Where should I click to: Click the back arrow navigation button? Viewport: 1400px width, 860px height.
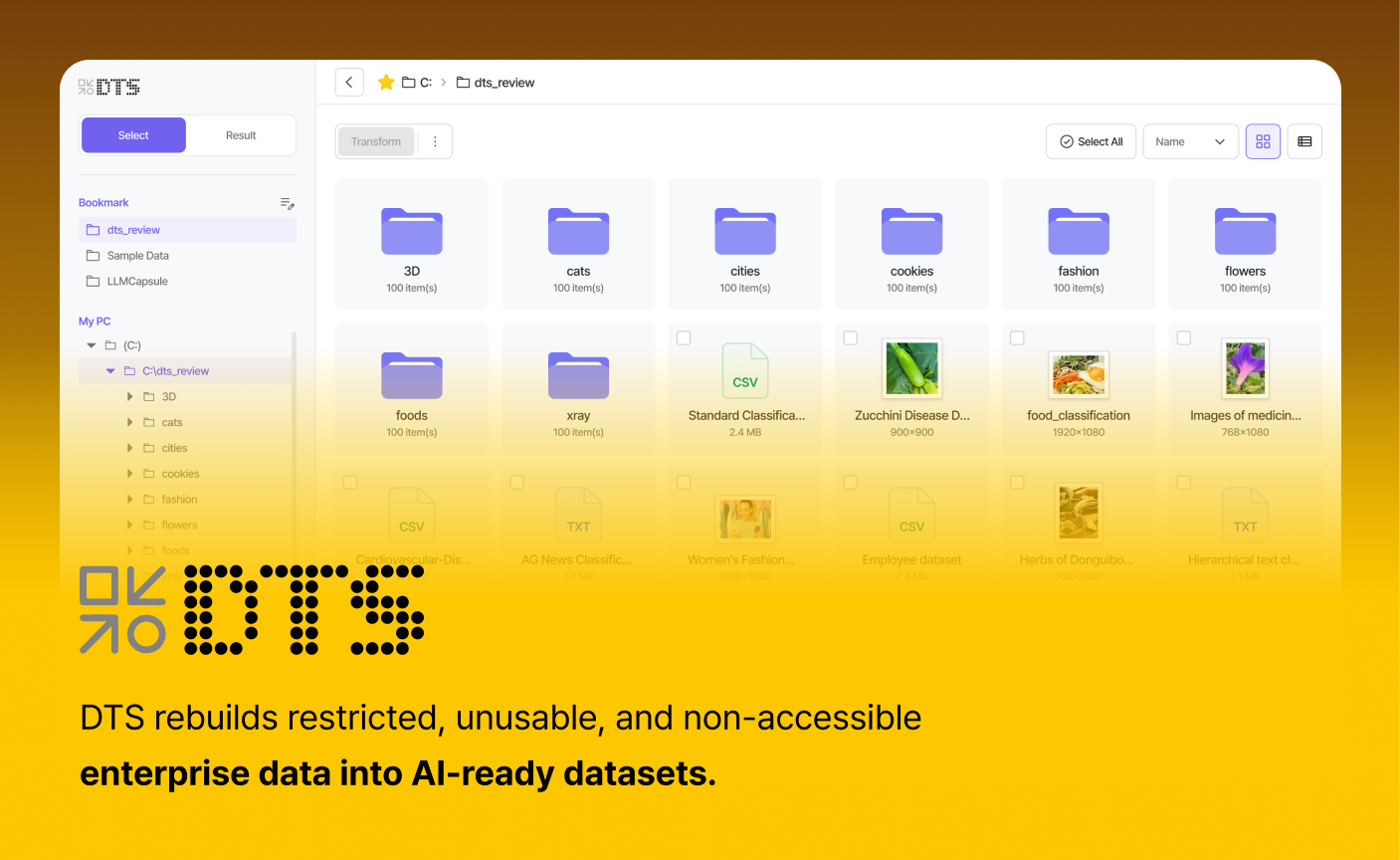point(349,83)
